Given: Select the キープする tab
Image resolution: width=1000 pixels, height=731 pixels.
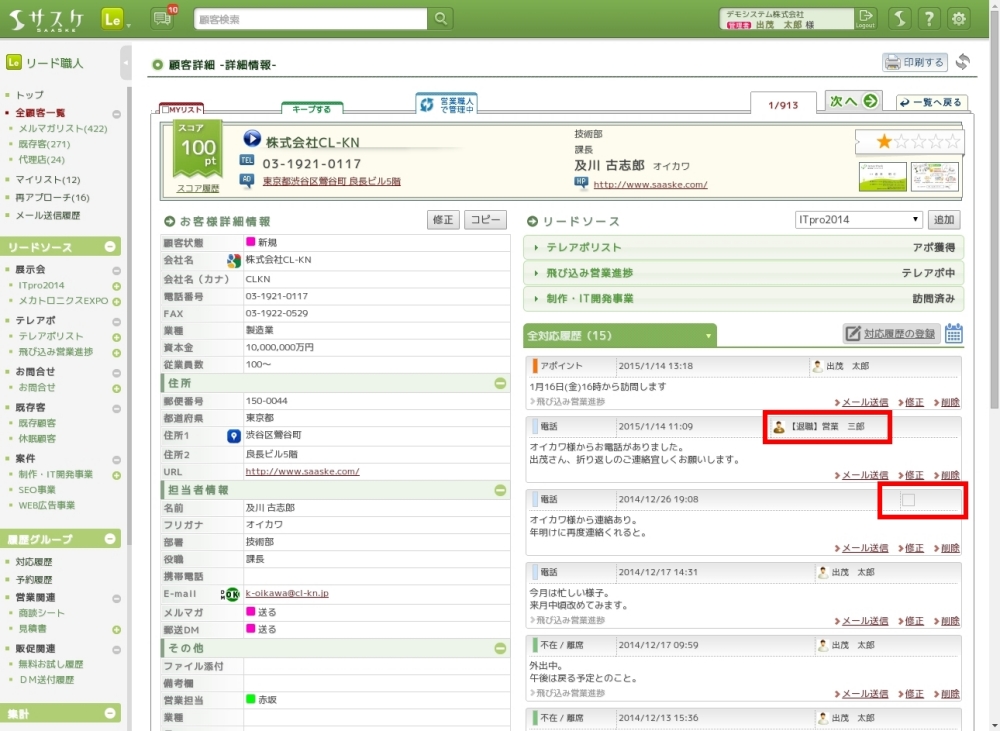Looking at the screenshot, I should [312, 108].
